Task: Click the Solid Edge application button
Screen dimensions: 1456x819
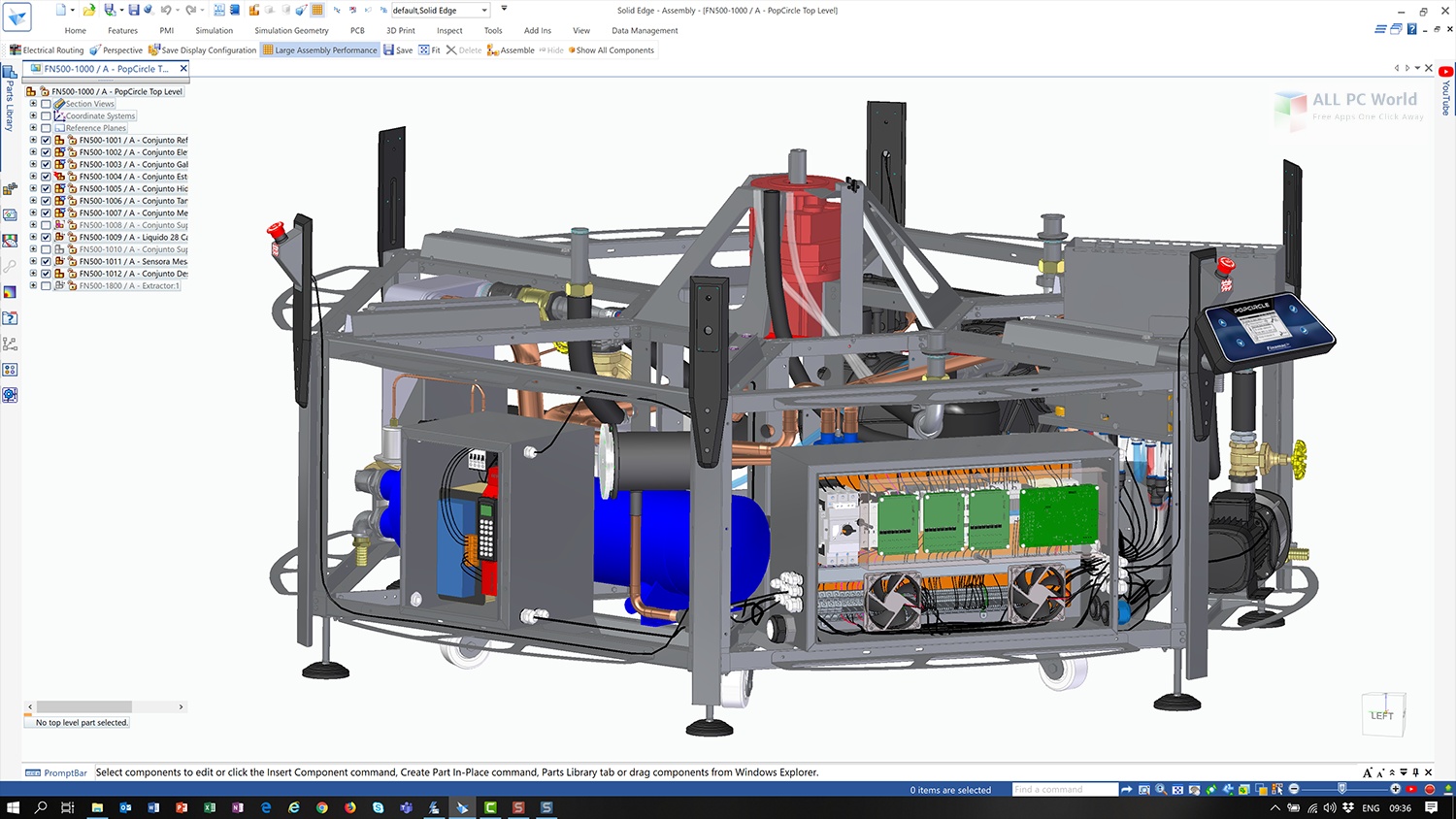Action: coord(17,17)
